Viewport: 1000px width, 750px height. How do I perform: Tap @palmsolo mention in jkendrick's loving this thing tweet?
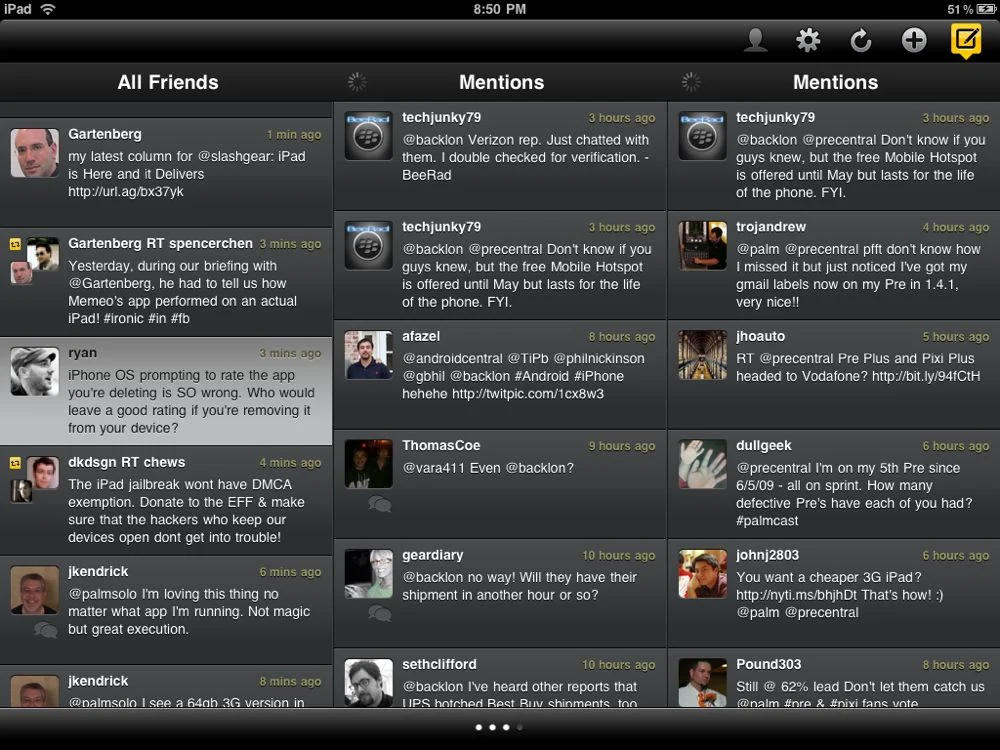103,594
